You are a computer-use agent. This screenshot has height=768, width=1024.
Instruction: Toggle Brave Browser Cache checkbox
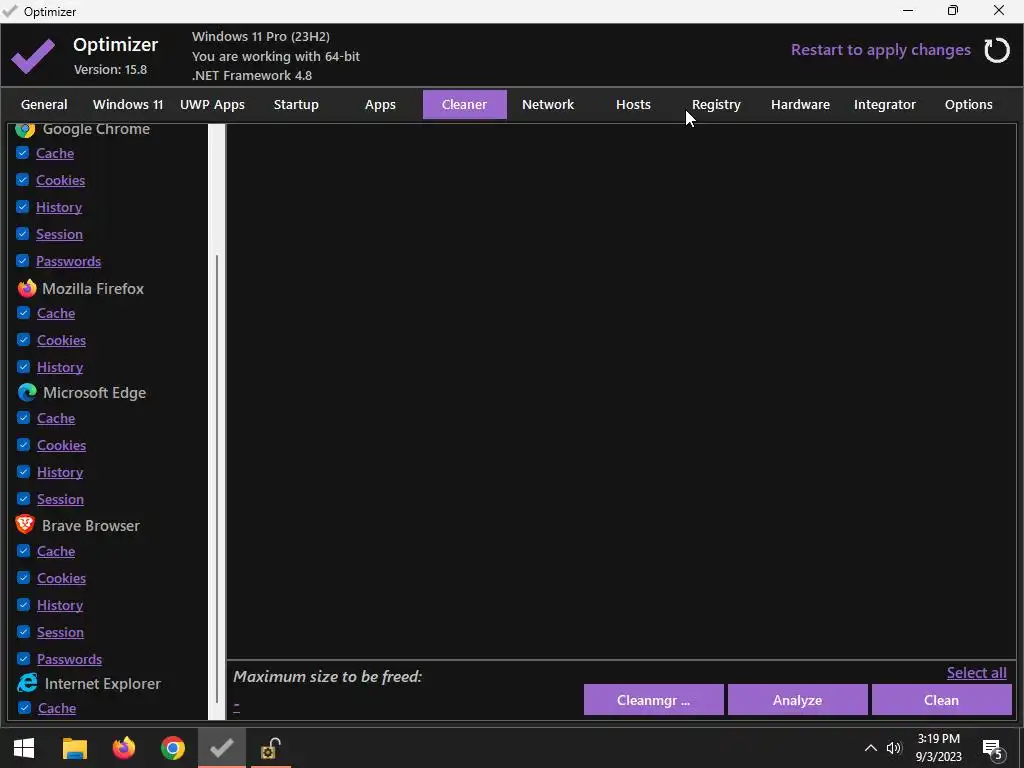24,551
